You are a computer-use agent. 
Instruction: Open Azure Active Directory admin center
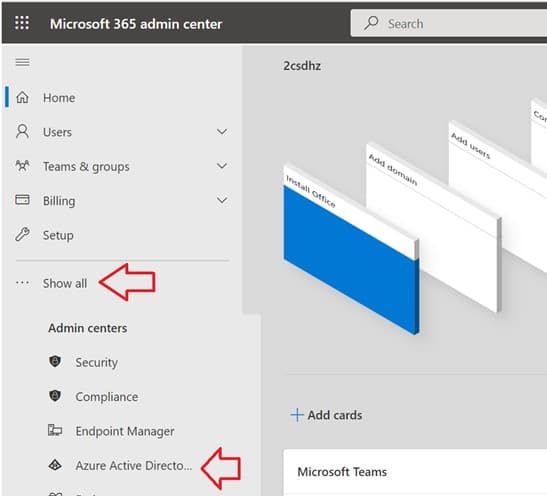pyautogui.click(x=134, y=465)
